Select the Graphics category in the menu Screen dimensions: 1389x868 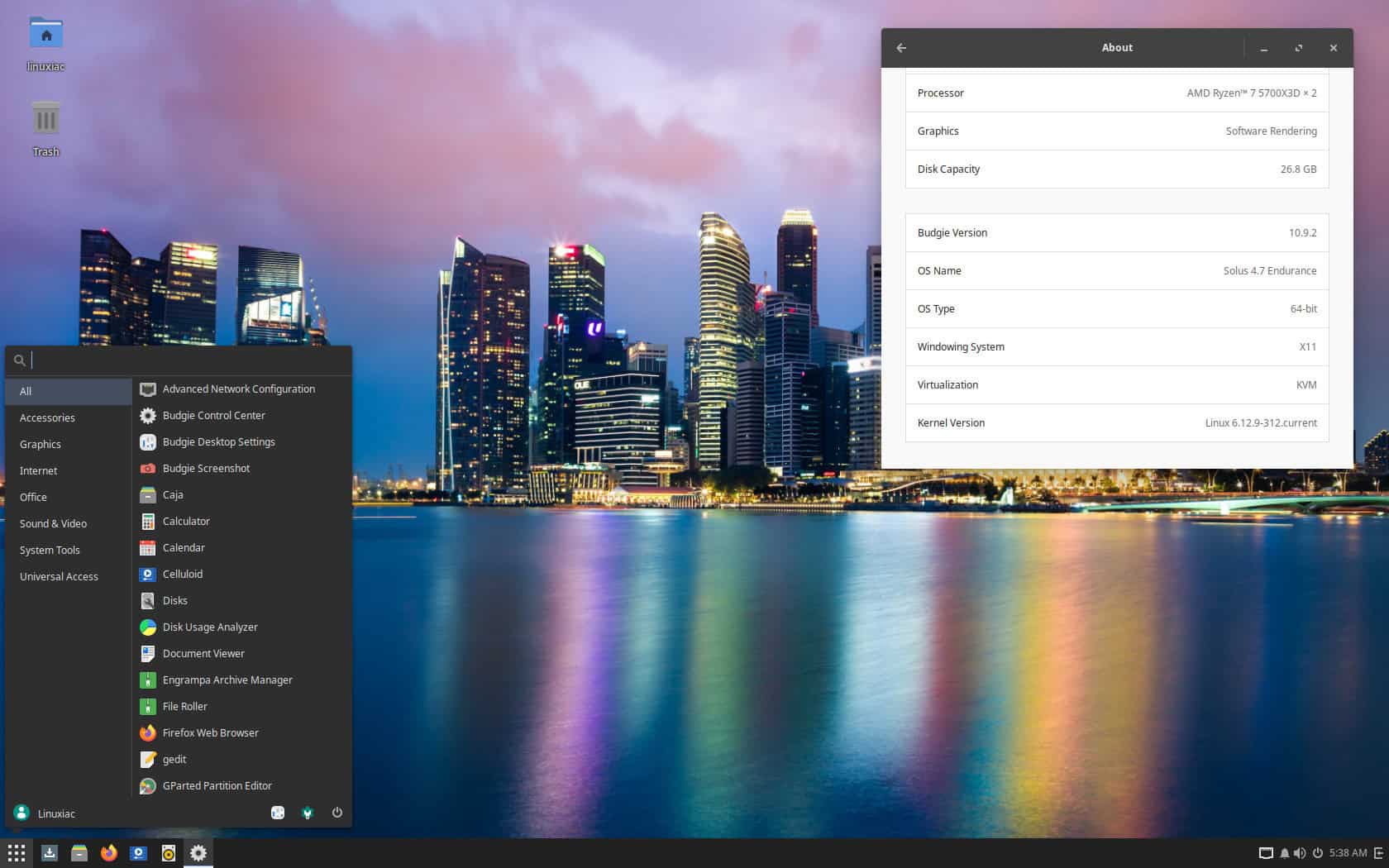[40, 444]
